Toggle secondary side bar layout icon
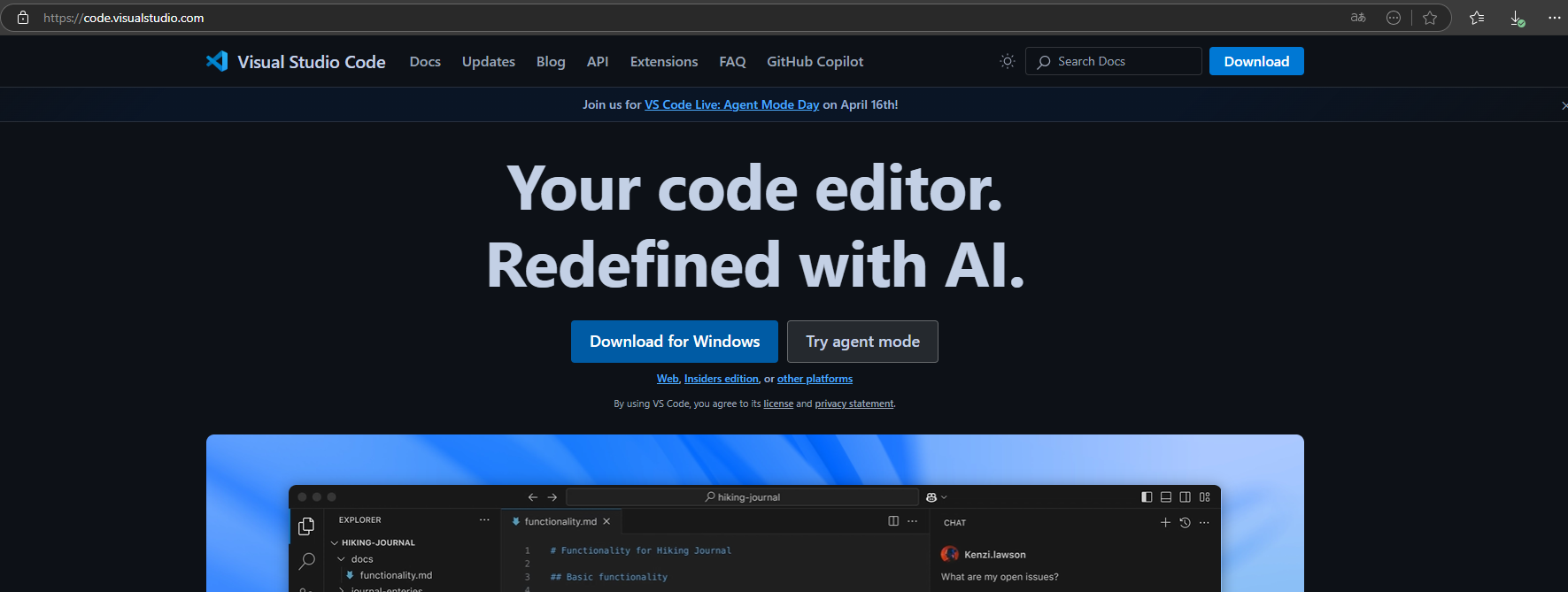This screenshot has height=592, width=1568. pos(1186,497)
